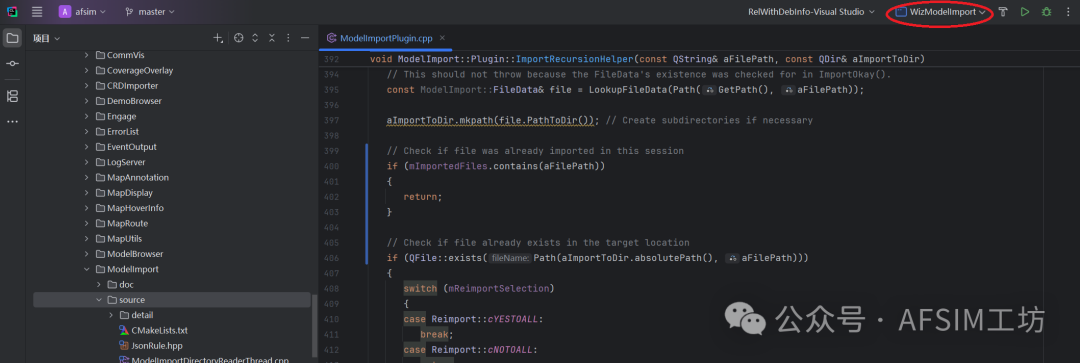
Task: Open the more actions menu in top toolbar
Action: click(1068, 12)
